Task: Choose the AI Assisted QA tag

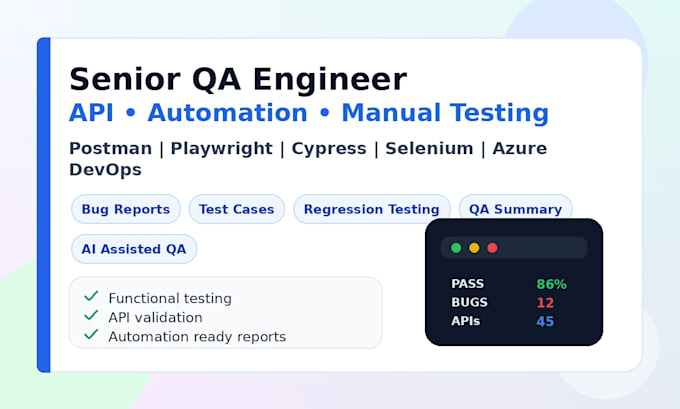Action: pyautogui.click(x=134, y=249)
